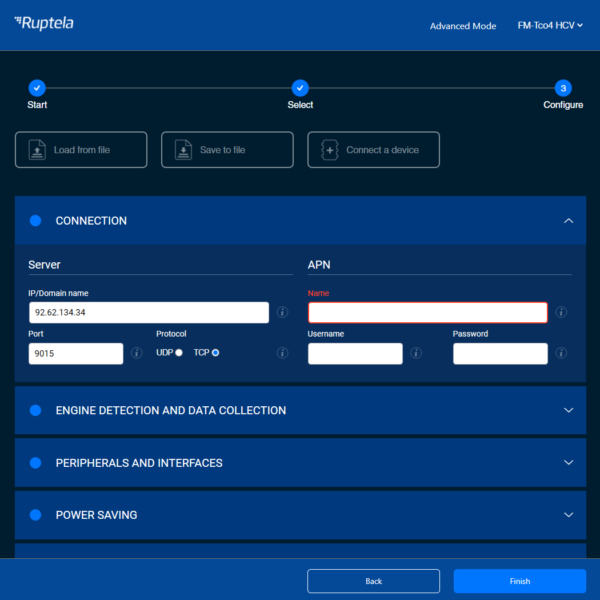Expand Engine Detection and Data Collection section

pyautogui.click(x=568, y=410)
